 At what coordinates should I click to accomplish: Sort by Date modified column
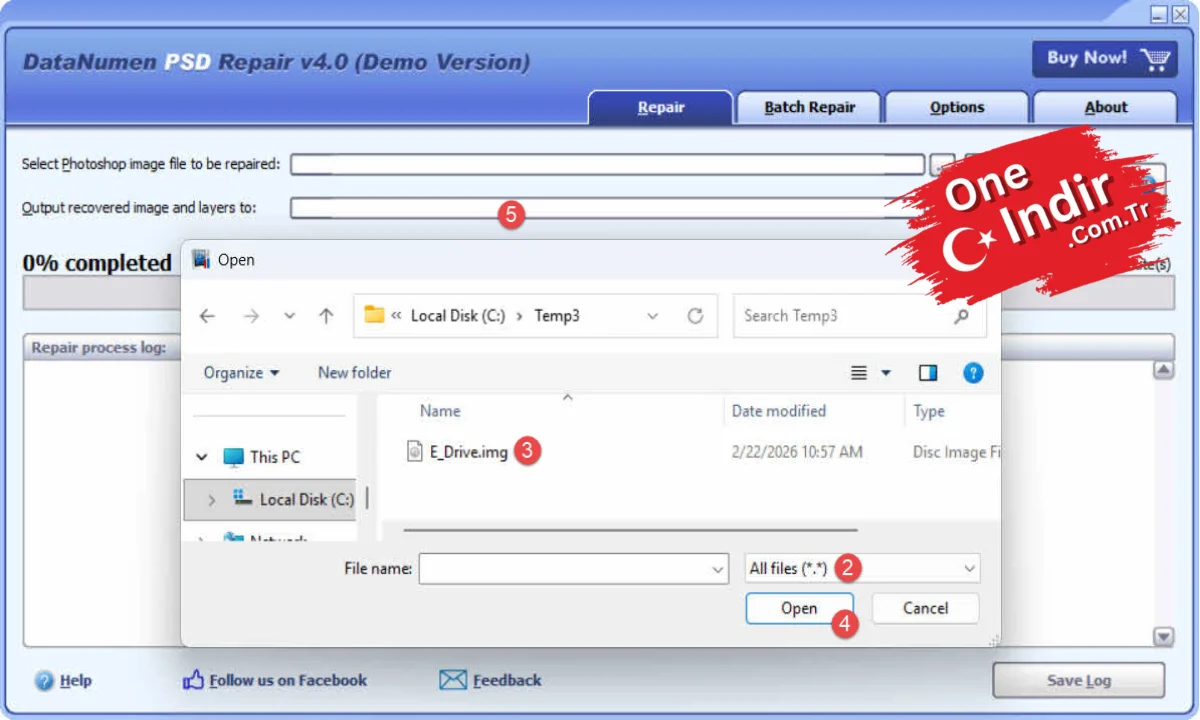coord(779,411)
